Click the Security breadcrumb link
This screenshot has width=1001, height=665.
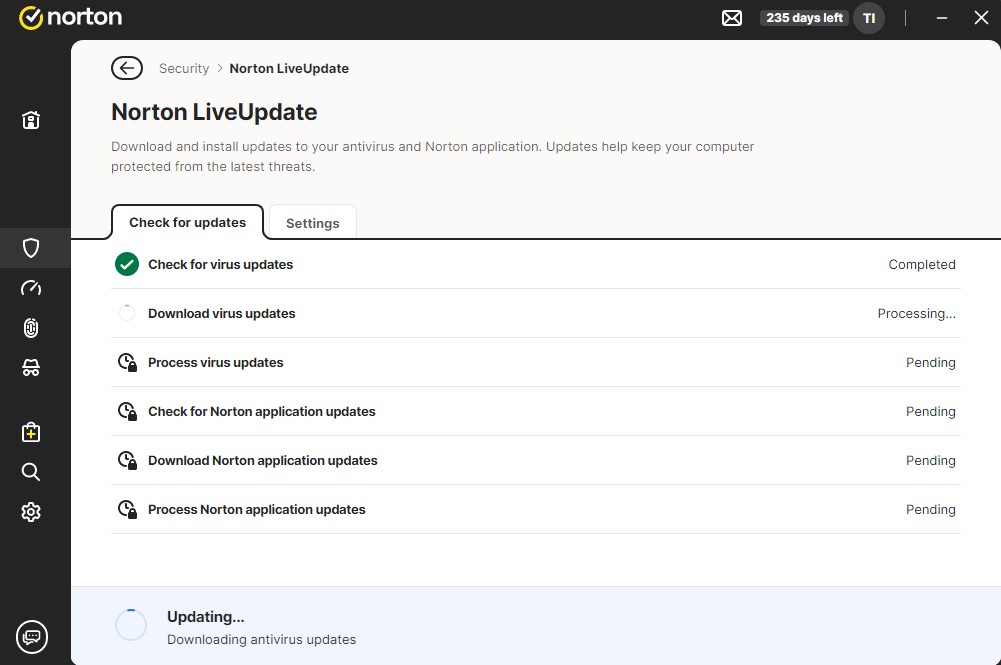184,69
